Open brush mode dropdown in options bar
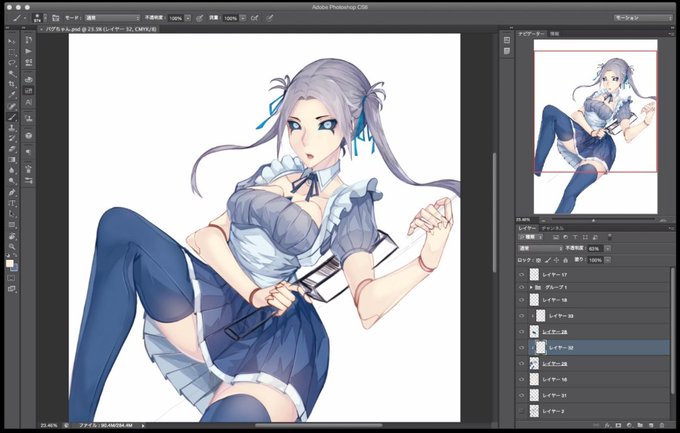This screenshot has width=680, height=433. [112, 18]
